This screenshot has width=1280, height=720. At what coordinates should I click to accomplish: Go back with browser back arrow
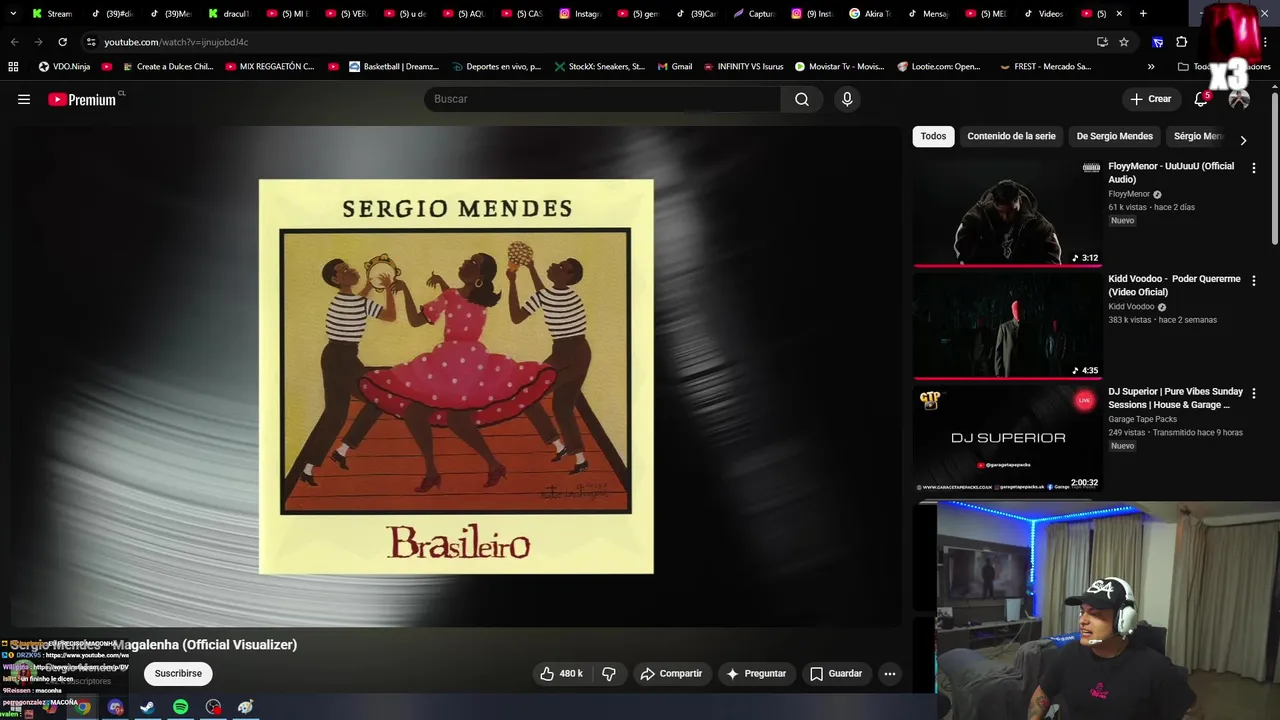14,42
